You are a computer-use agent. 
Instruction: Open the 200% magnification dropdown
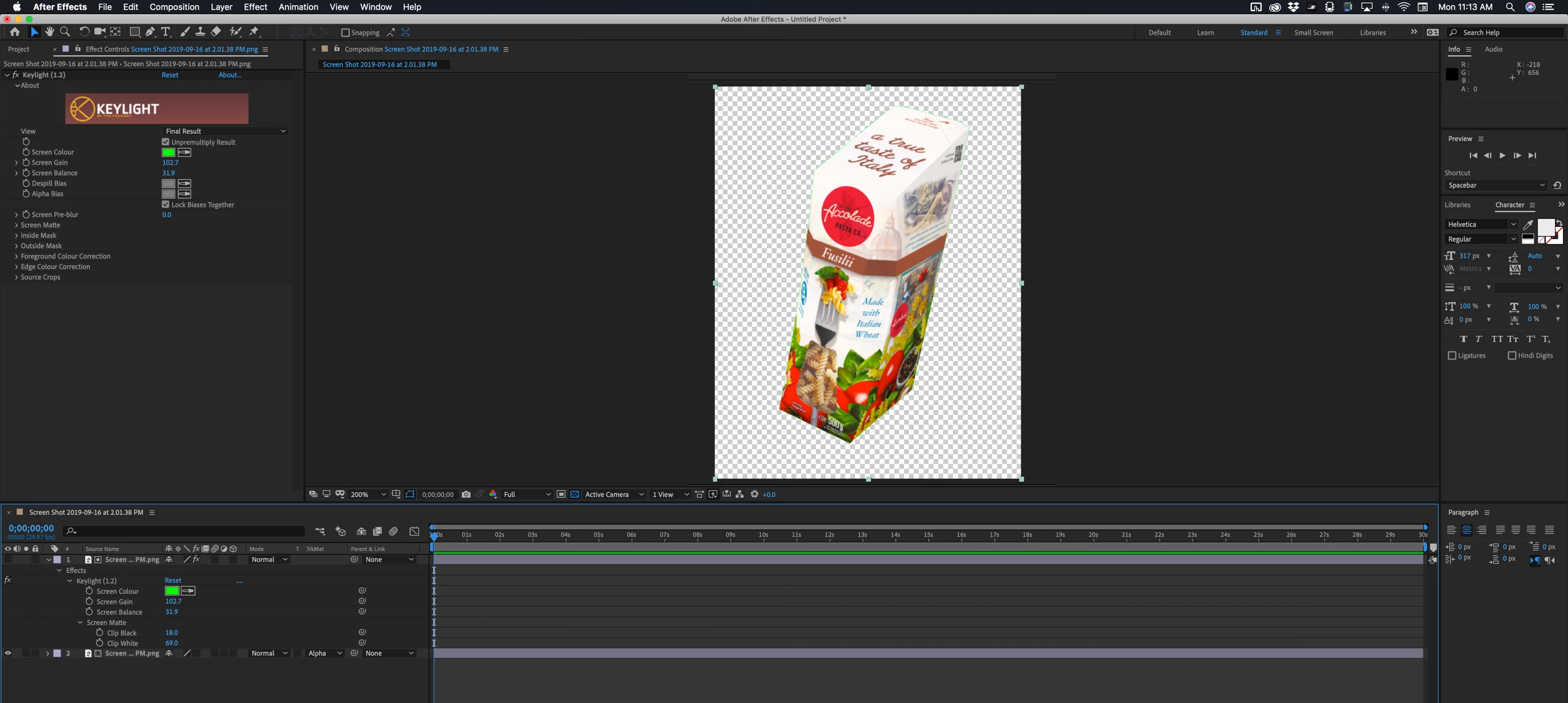click(x=367, y=495)
